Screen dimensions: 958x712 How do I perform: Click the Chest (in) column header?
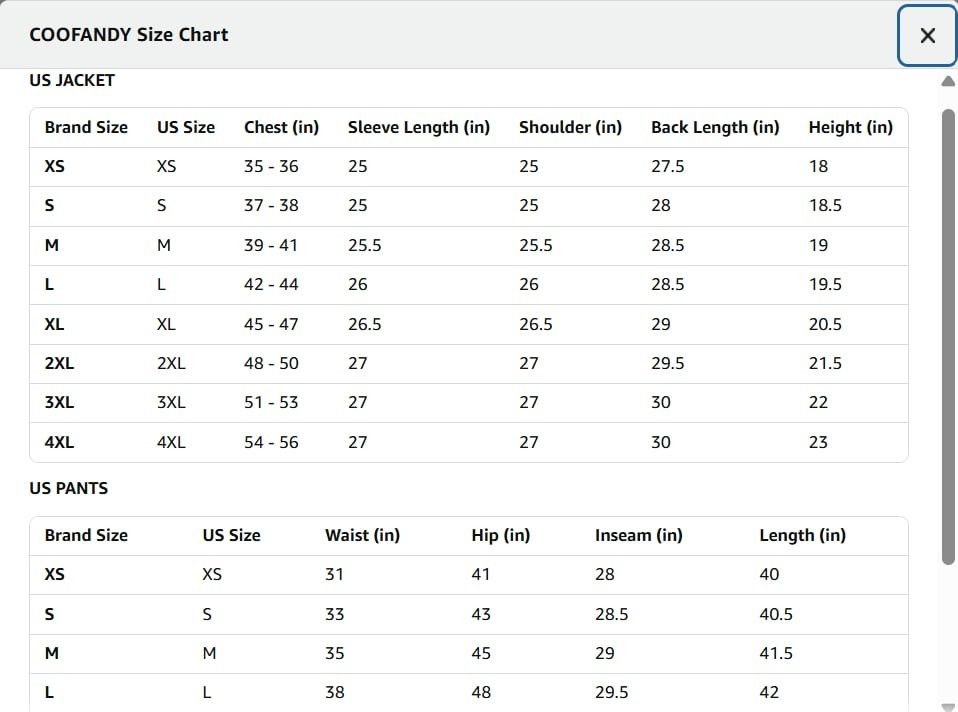(x=281, y=127)
